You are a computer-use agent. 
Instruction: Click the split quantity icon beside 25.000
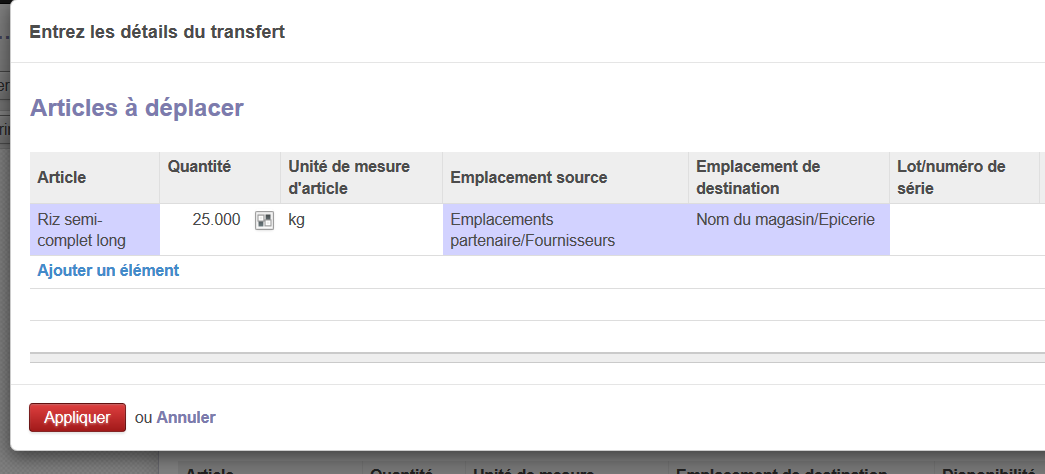click(x=264, y=221)
